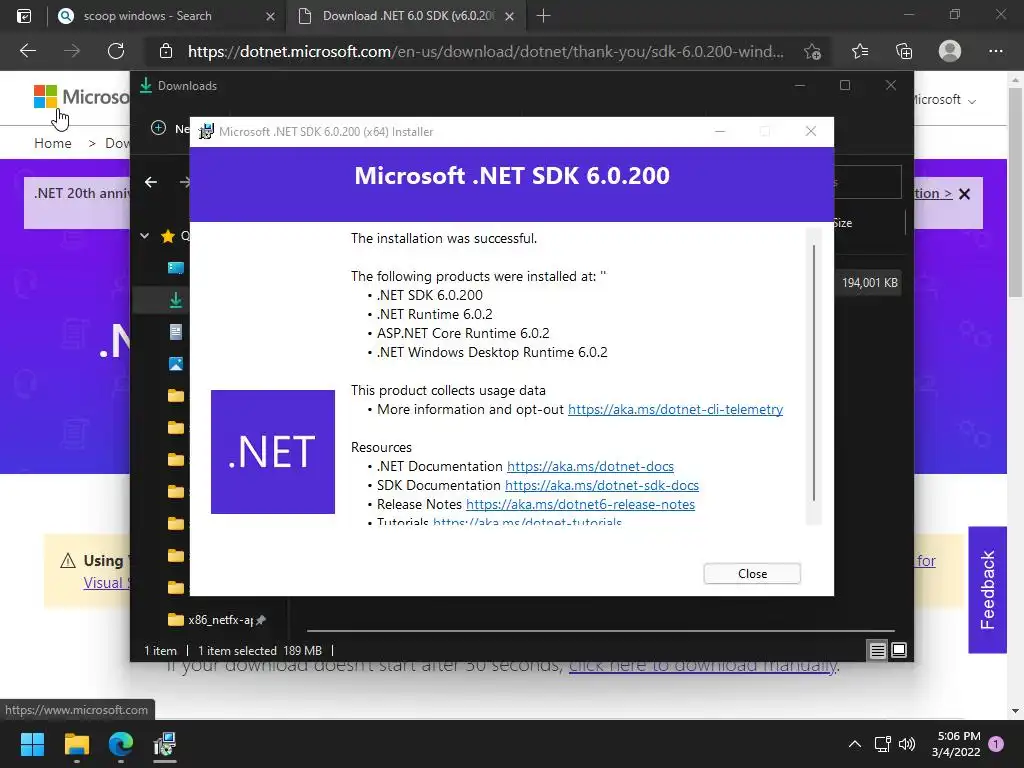Image resolution: width=1024 pixels, height=768 pixels.
Task: View site information lock icon
Action: click(166, 51)
